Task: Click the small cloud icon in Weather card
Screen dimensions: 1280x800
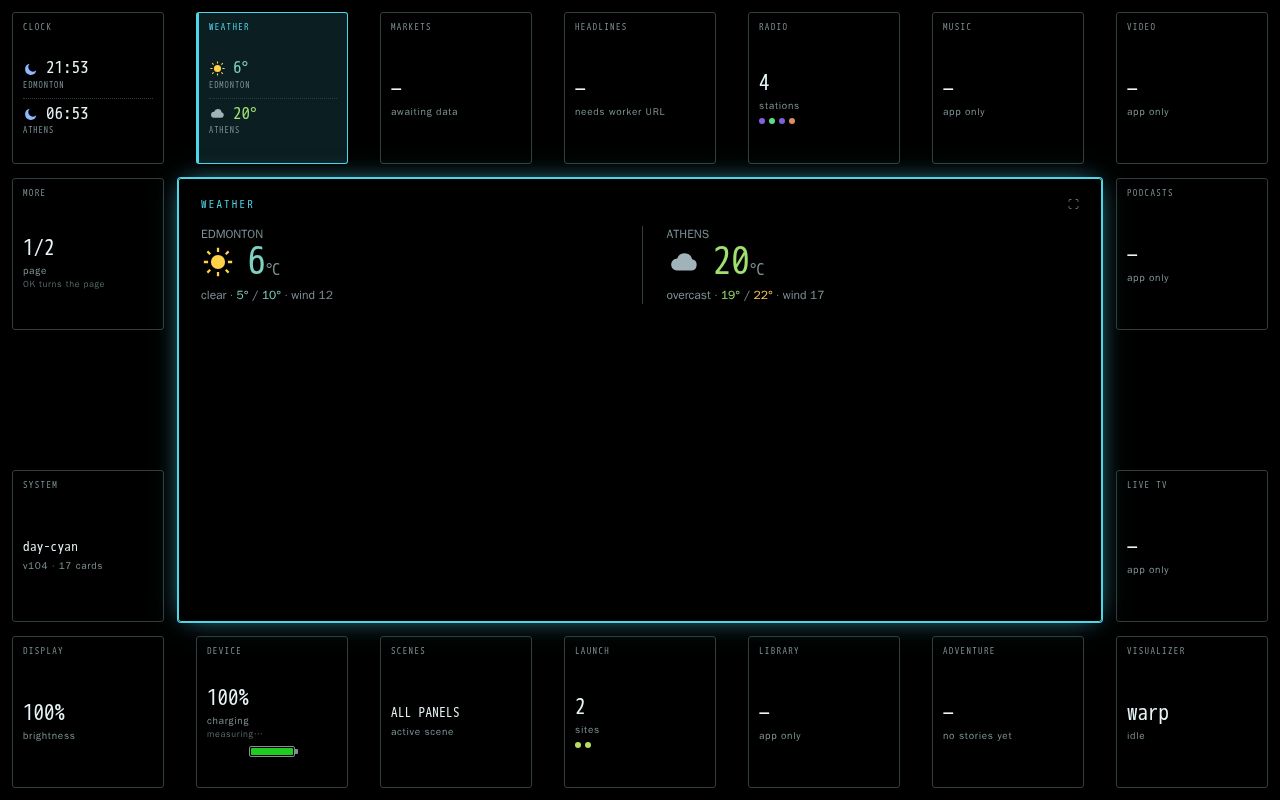Action: pyautogui.click(x=217, y=114)
